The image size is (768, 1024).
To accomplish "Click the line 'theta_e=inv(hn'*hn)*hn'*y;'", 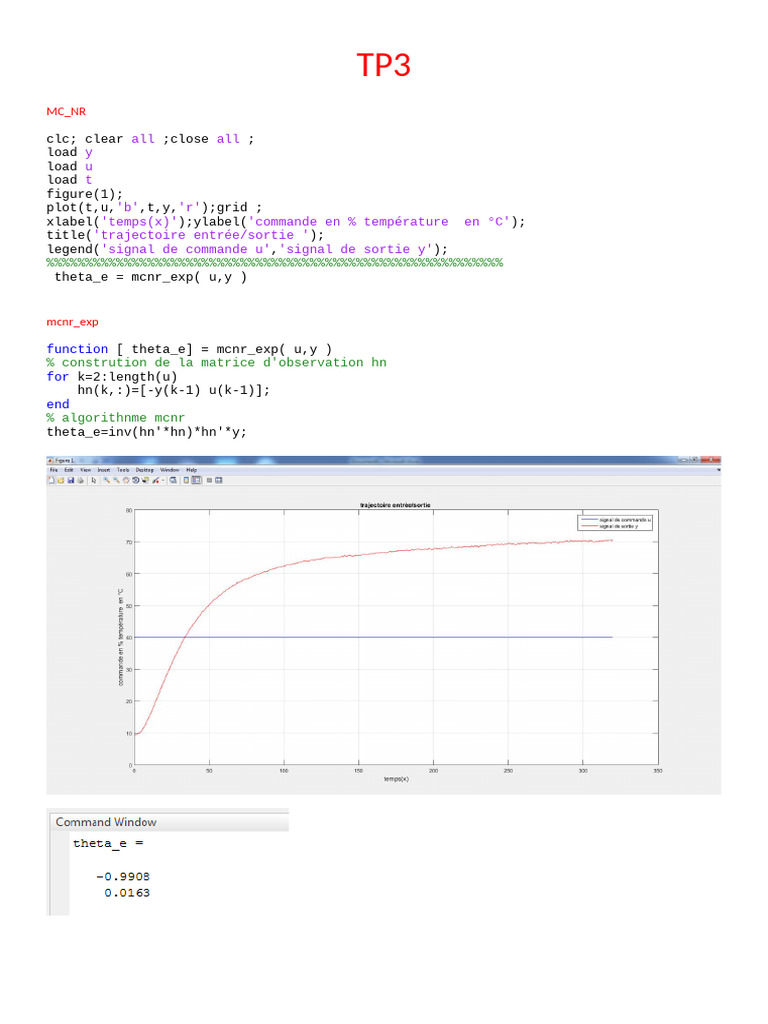I will click(146, 432).
